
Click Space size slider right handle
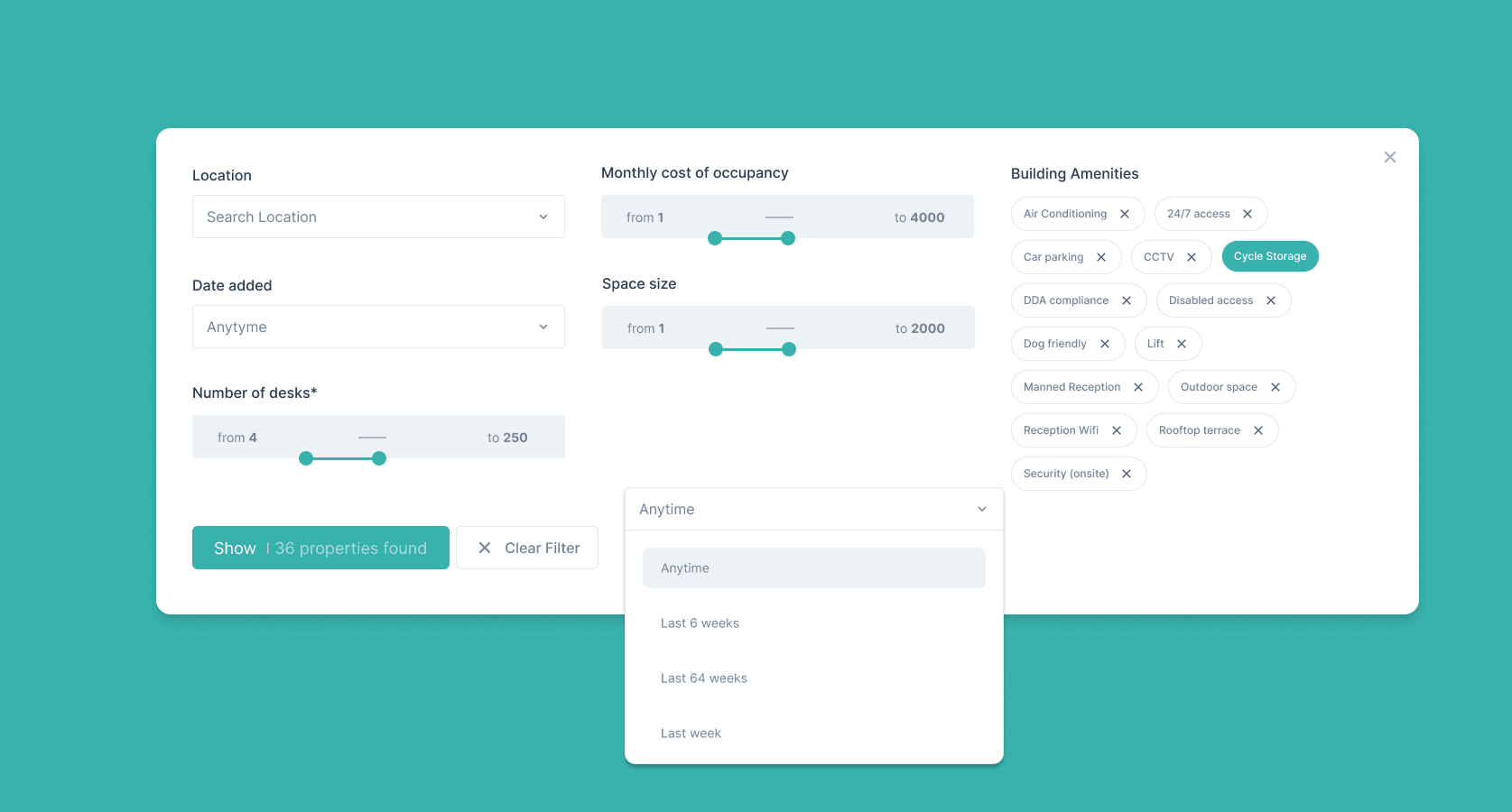tap(789, 349)
